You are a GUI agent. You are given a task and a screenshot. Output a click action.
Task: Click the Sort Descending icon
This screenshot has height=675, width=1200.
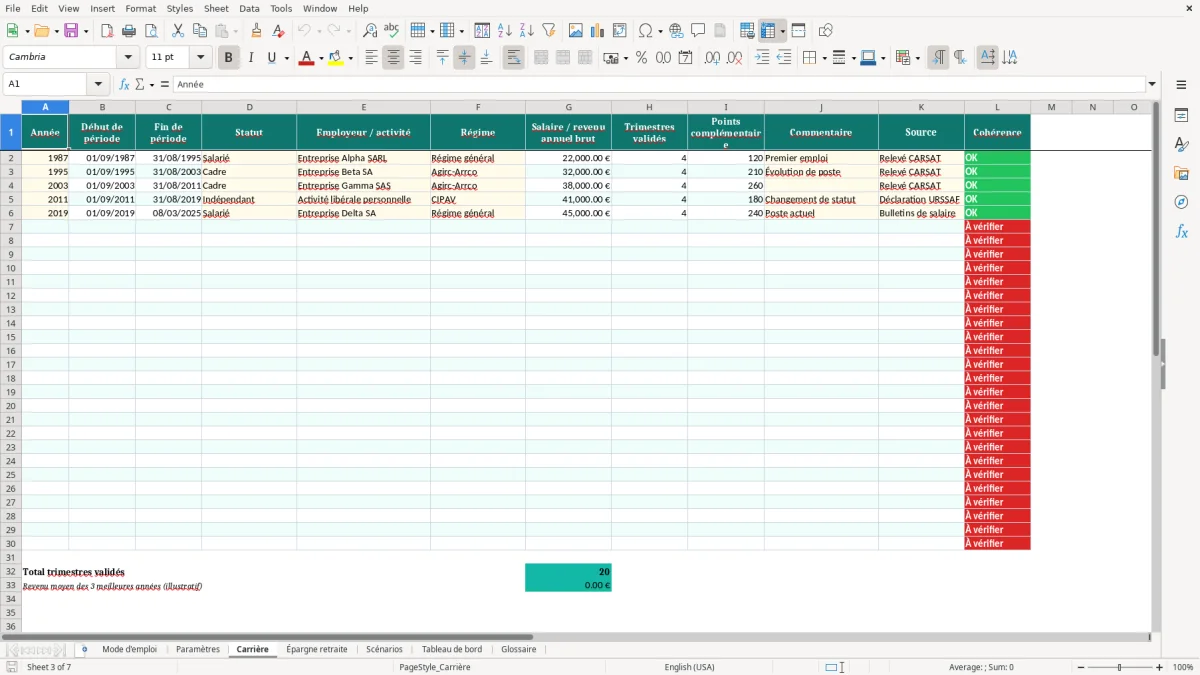(527, 30)
